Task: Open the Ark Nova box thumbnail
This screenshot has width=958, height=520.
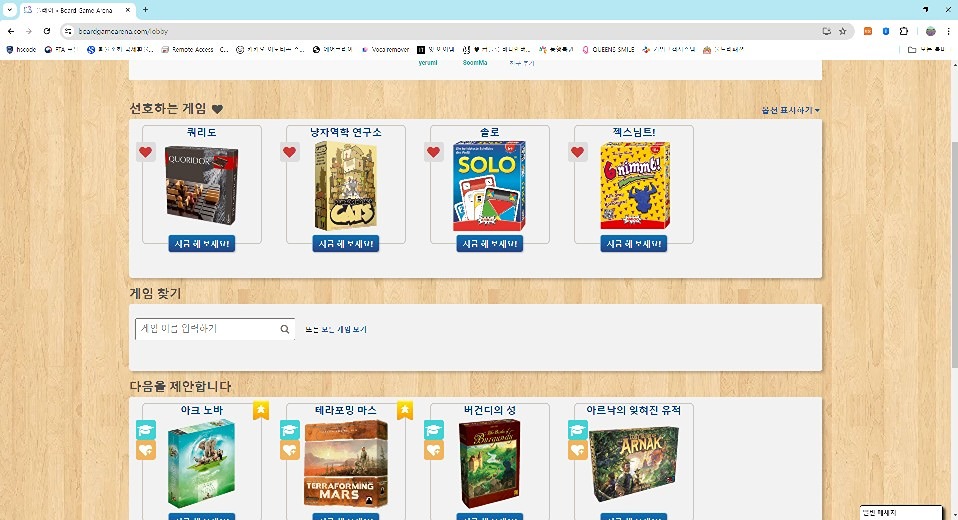Action: tap(201, 464)
